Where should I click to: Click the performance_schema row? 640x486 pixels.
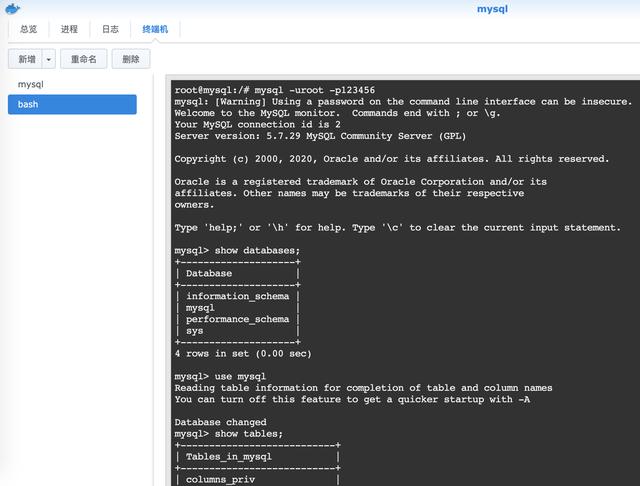(x=238, y=319)
